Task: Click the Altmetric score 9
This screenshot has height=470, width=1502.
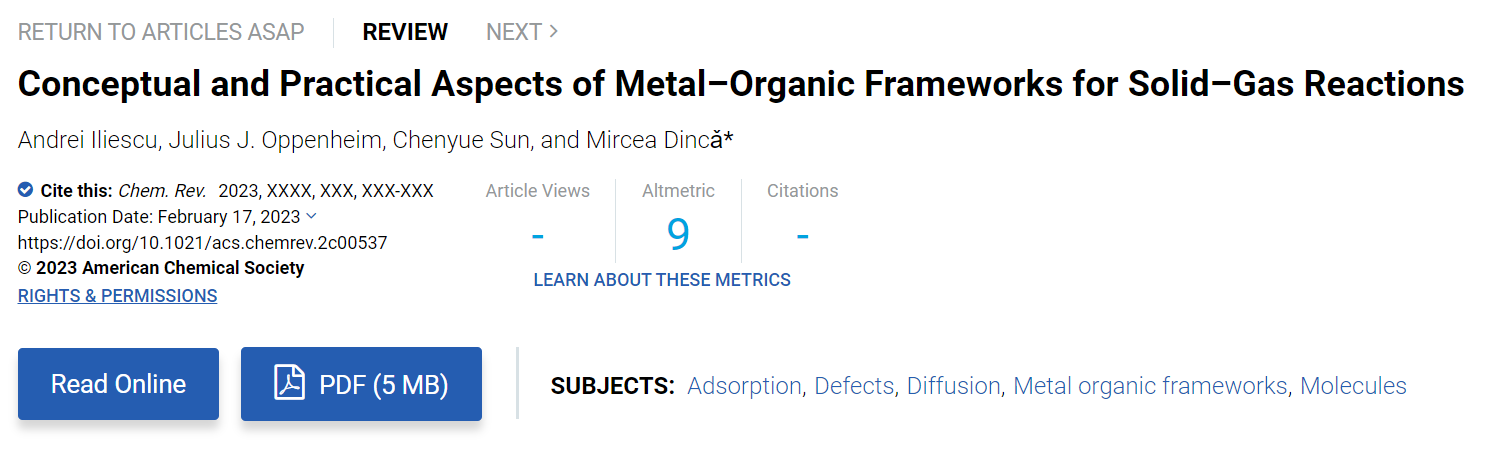Action: coord(678,234)
